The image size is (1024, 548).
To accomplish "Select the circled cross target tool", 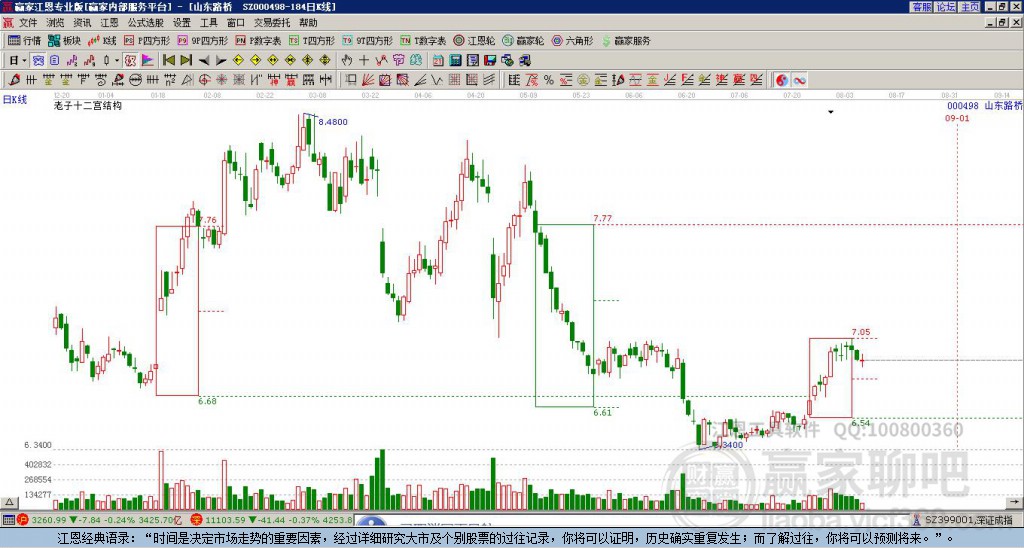I will 204,80.
